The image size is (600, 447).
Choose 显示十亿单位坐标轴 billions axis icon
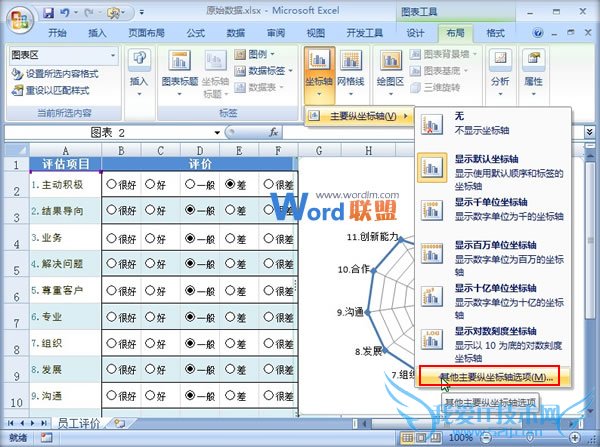pyautogui.click(x=432, y=296)
